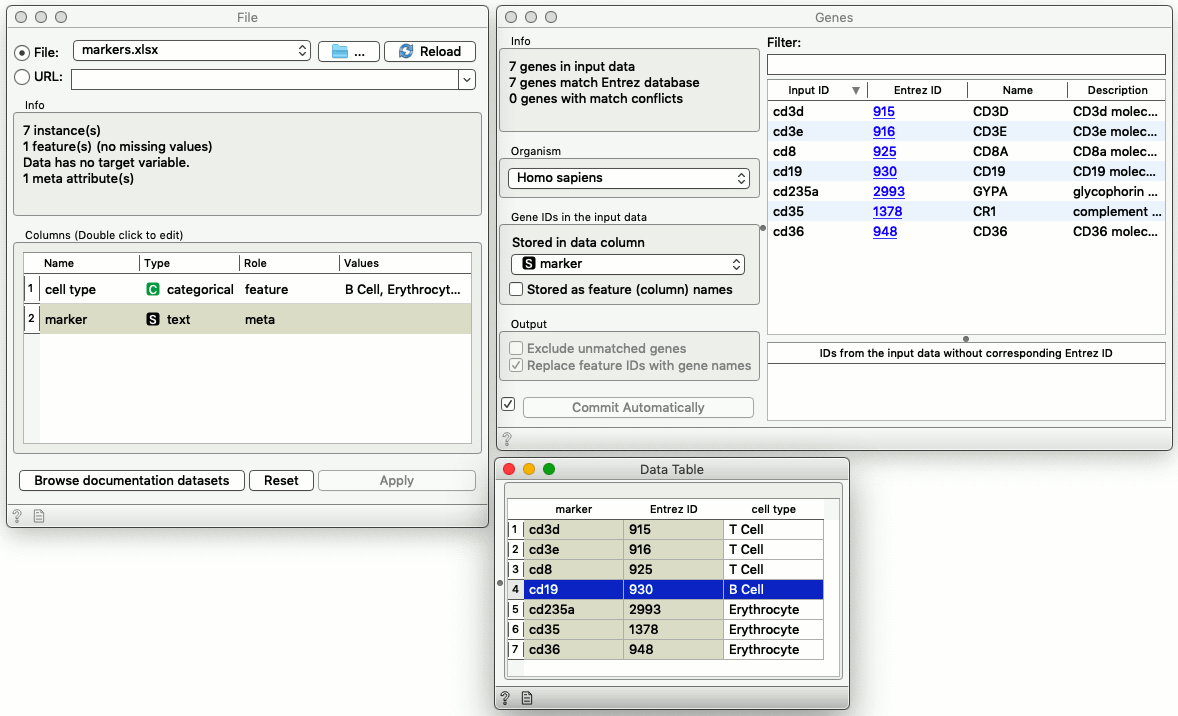Select cd8 row in Data Table
This screenshot has width=1178, height=716.
coord(666,569)
